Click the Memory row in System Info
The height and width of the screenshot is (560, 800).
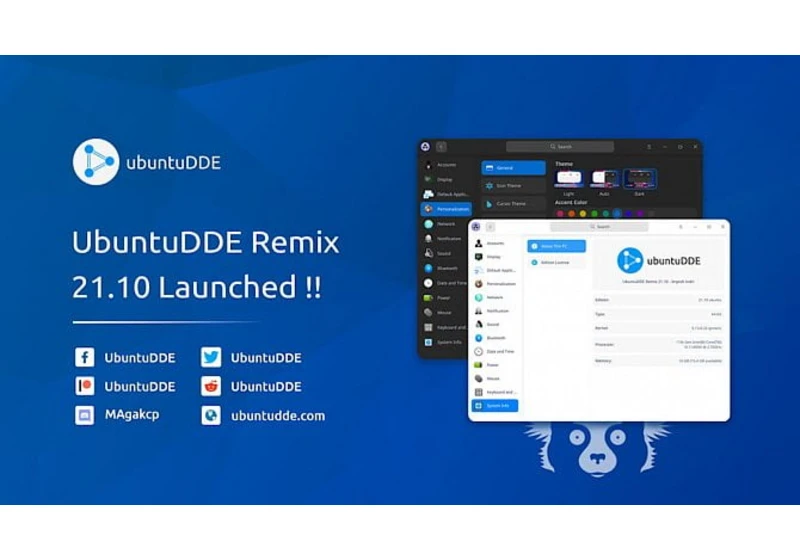(x=658, y=361)
